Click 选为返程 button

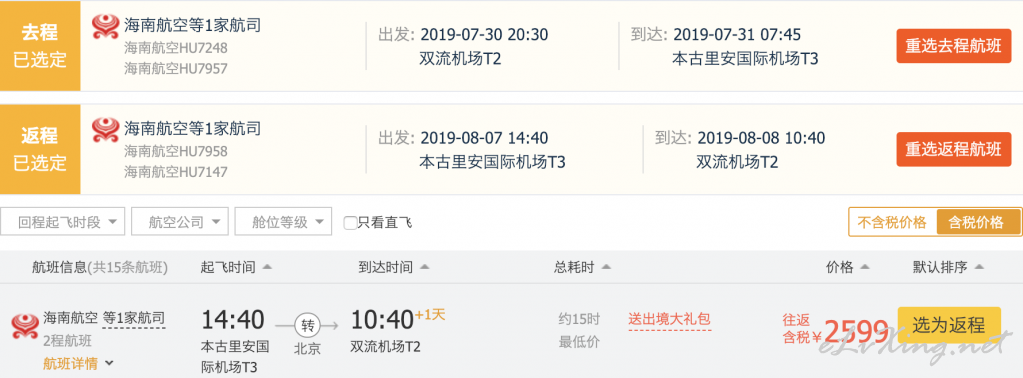coord(949,324)
